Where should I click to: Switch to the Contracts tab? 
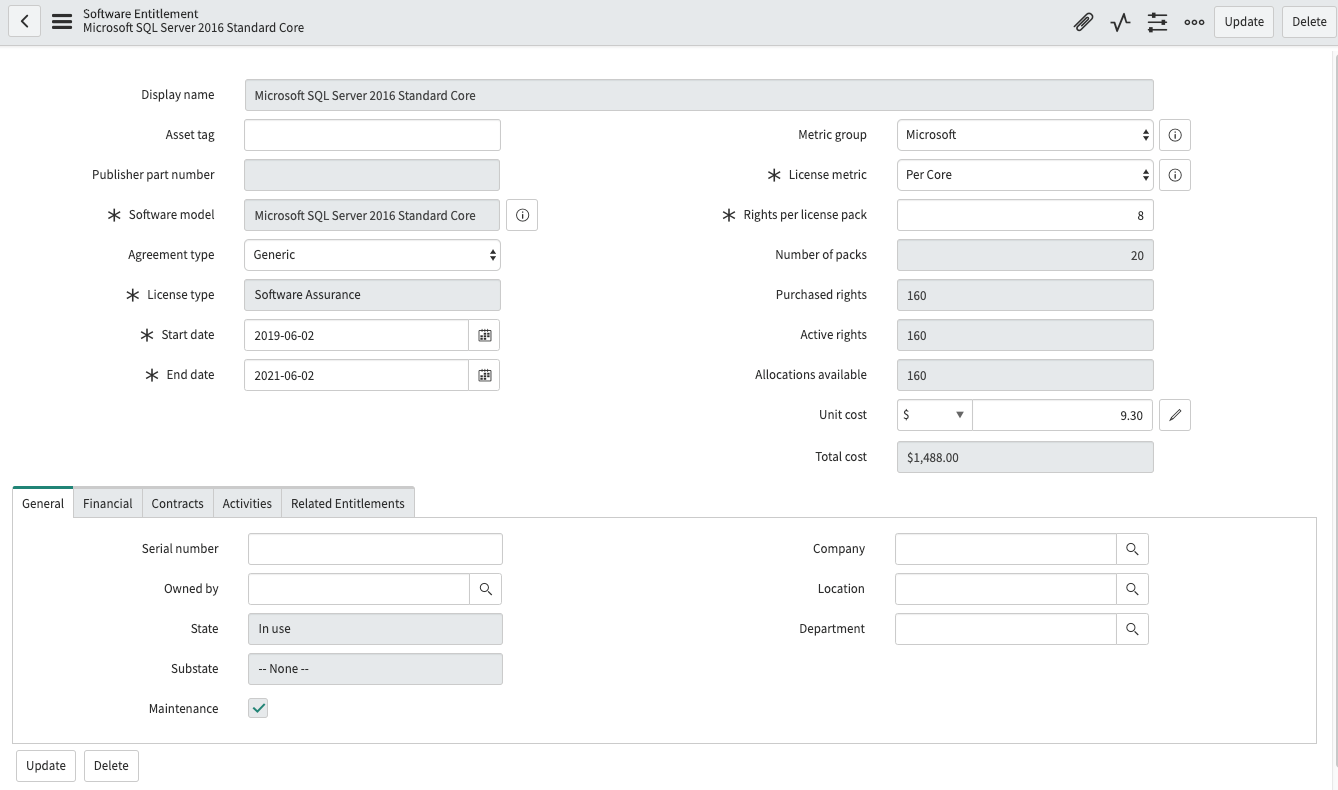178,503
